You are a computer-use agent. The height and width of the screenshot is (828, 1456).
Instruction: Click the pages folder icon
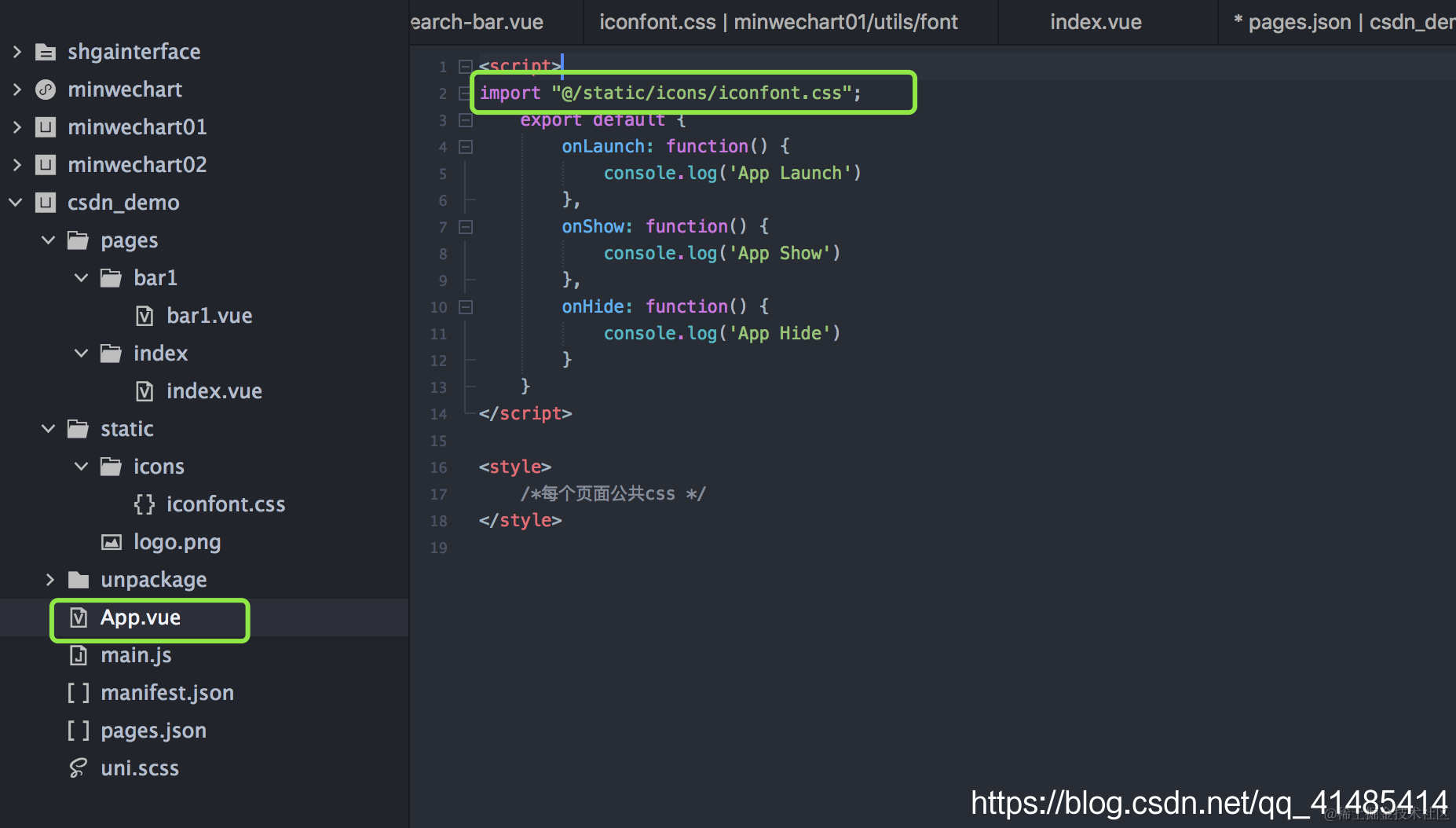pyautogui.click(x=78, y=240)
